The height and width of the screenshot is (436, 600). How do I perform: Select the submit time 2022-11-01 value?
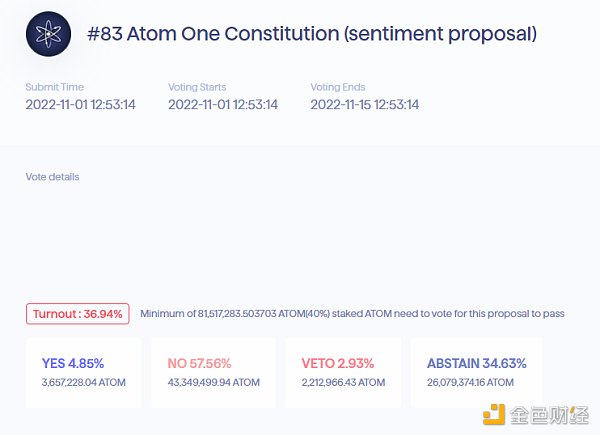(x=81, y=104)
